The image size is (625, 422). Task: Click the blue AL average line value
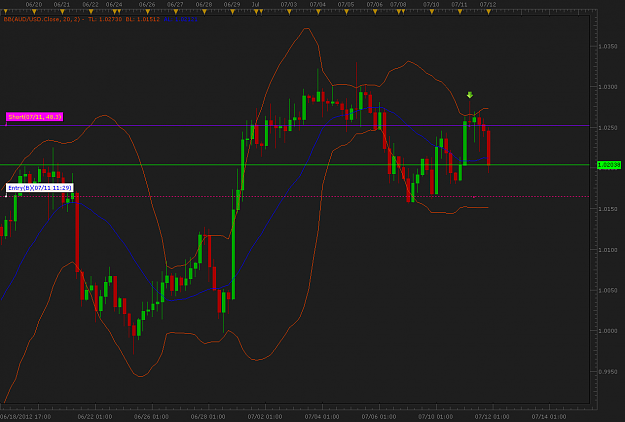pos(181,19)
